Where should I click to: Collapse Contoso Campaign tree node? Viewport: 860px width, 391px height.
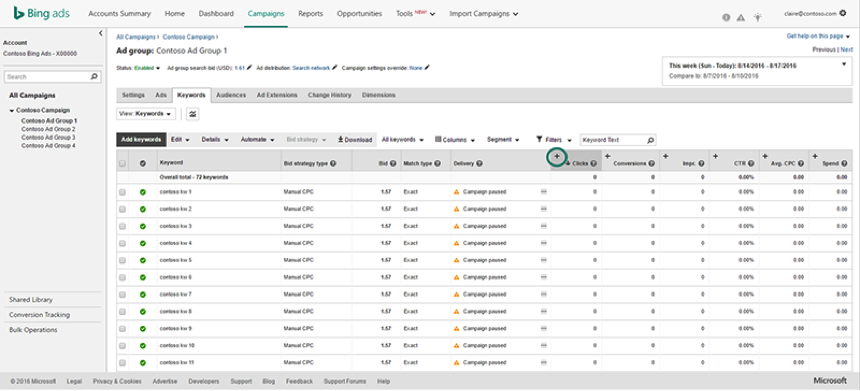(12, 111)
